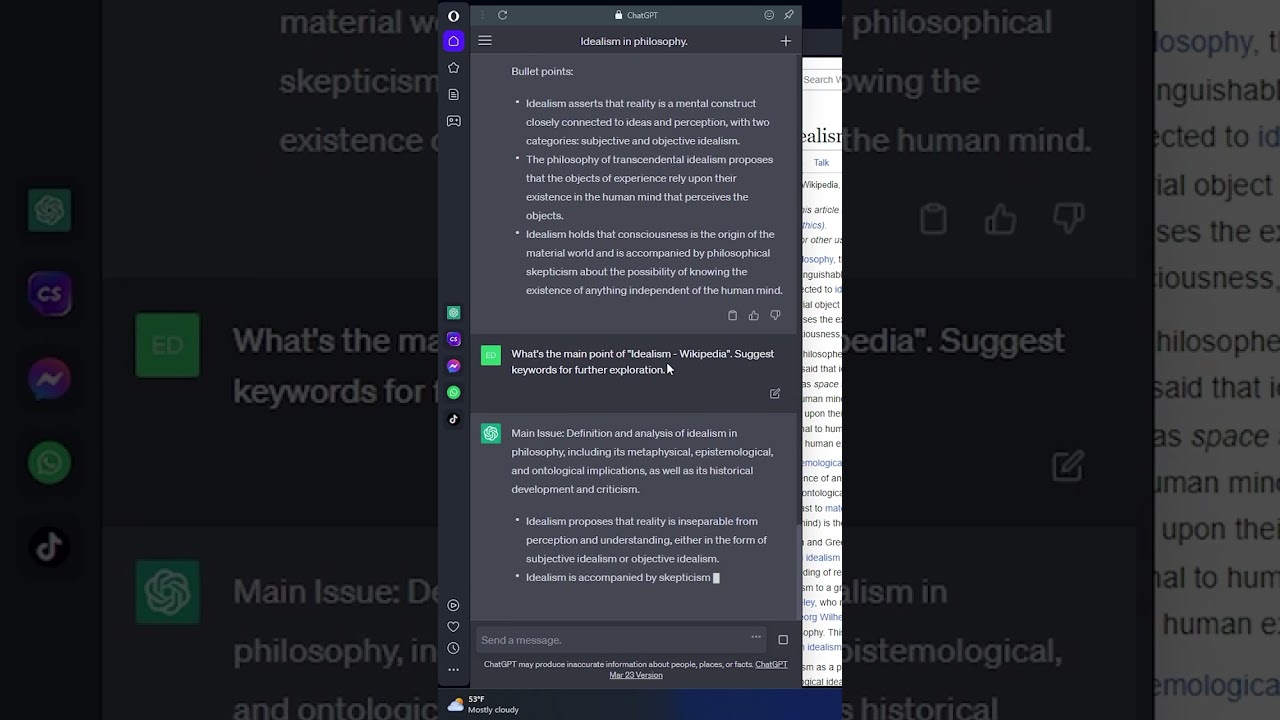Image resolution: width=1280 pixels, height=720 pixels.
Task: Give thumbs down to the first response
Action: [775, 316]
